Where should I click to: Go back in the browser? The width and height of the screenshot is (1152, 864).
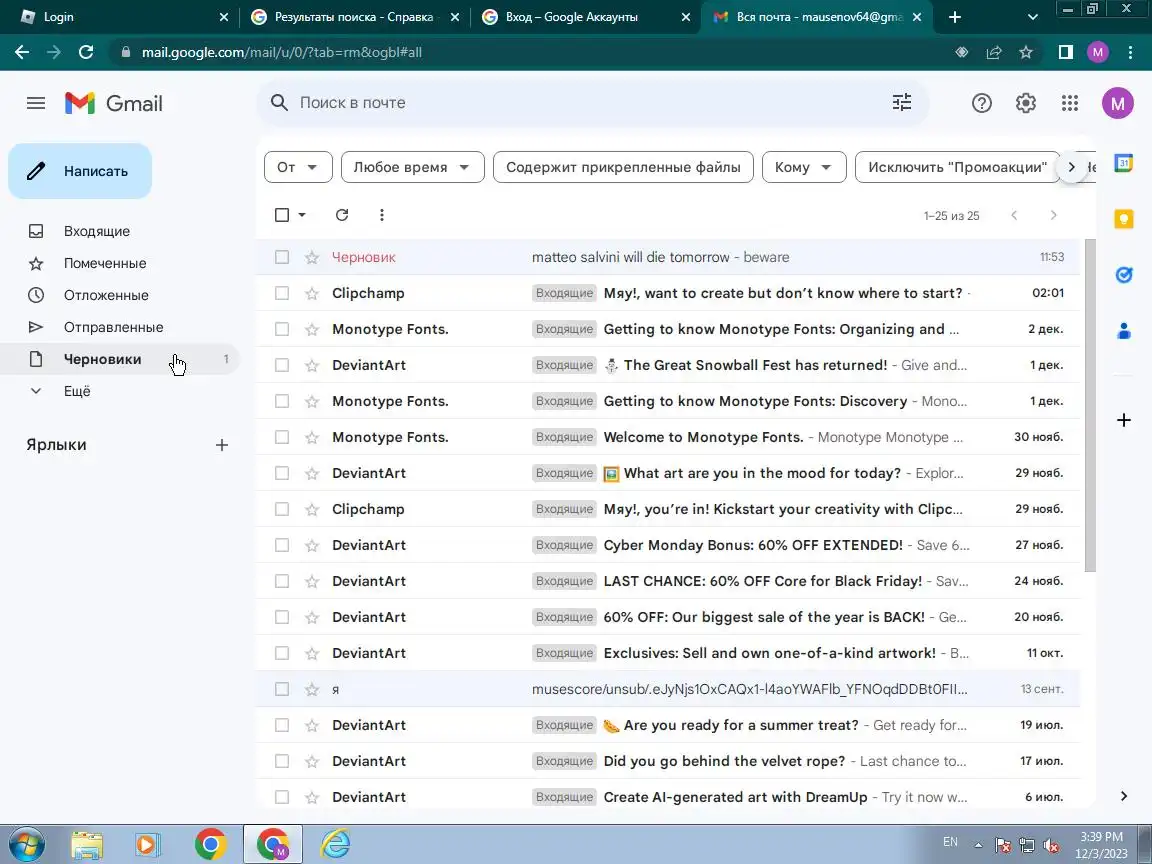click(x=22, y=52)
